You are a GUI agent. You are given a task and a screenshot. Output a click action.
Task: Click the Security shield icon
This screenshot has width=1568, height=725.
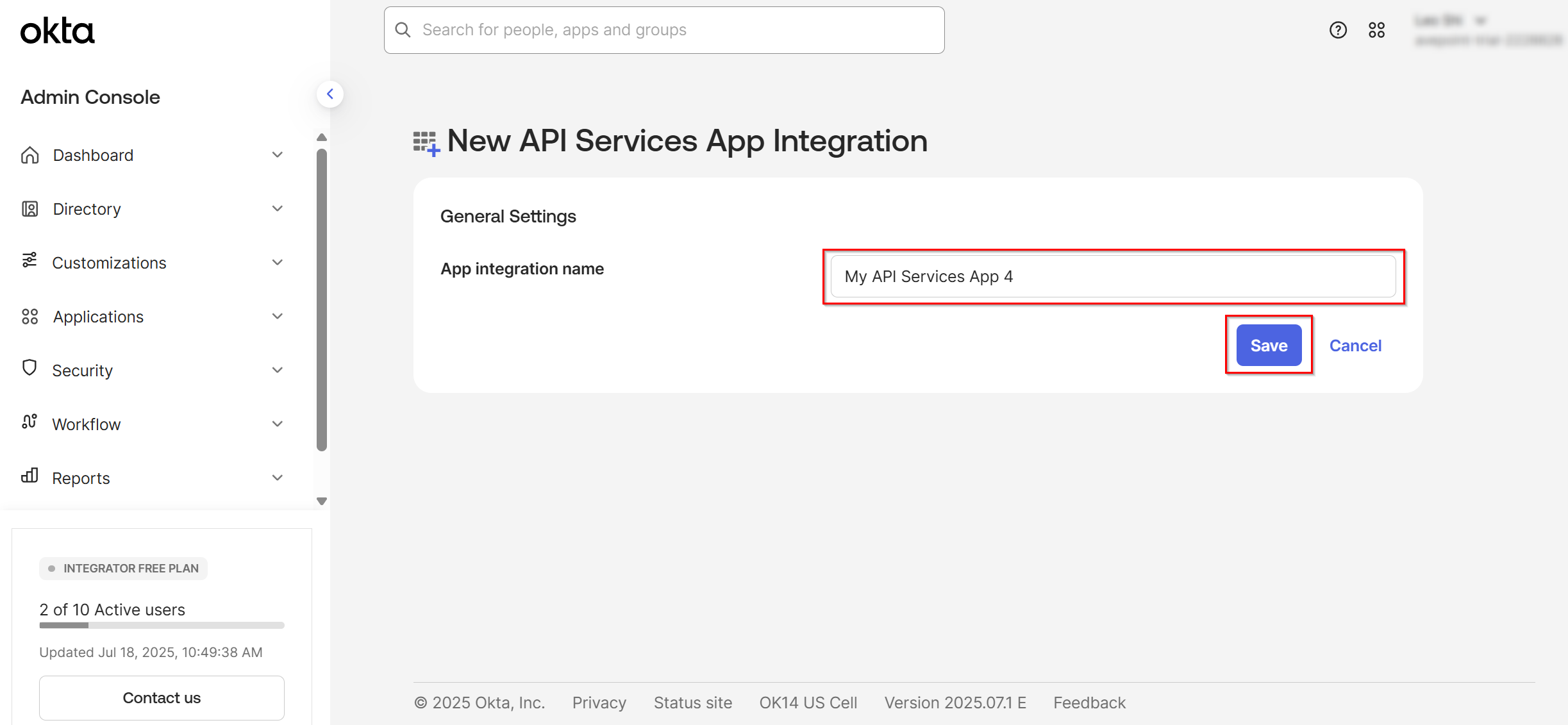click(29, 369)
